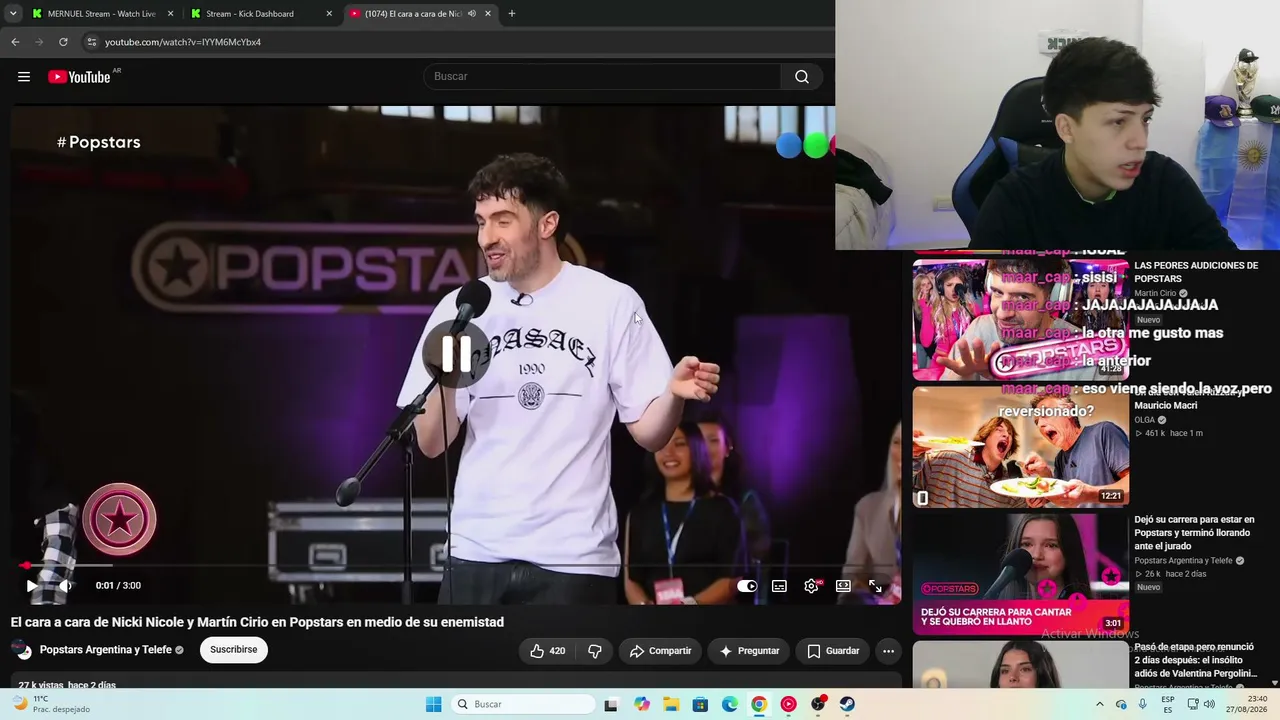Go back to the previous page
This screenshot has width=1280, height=720.
click(15, 42)
